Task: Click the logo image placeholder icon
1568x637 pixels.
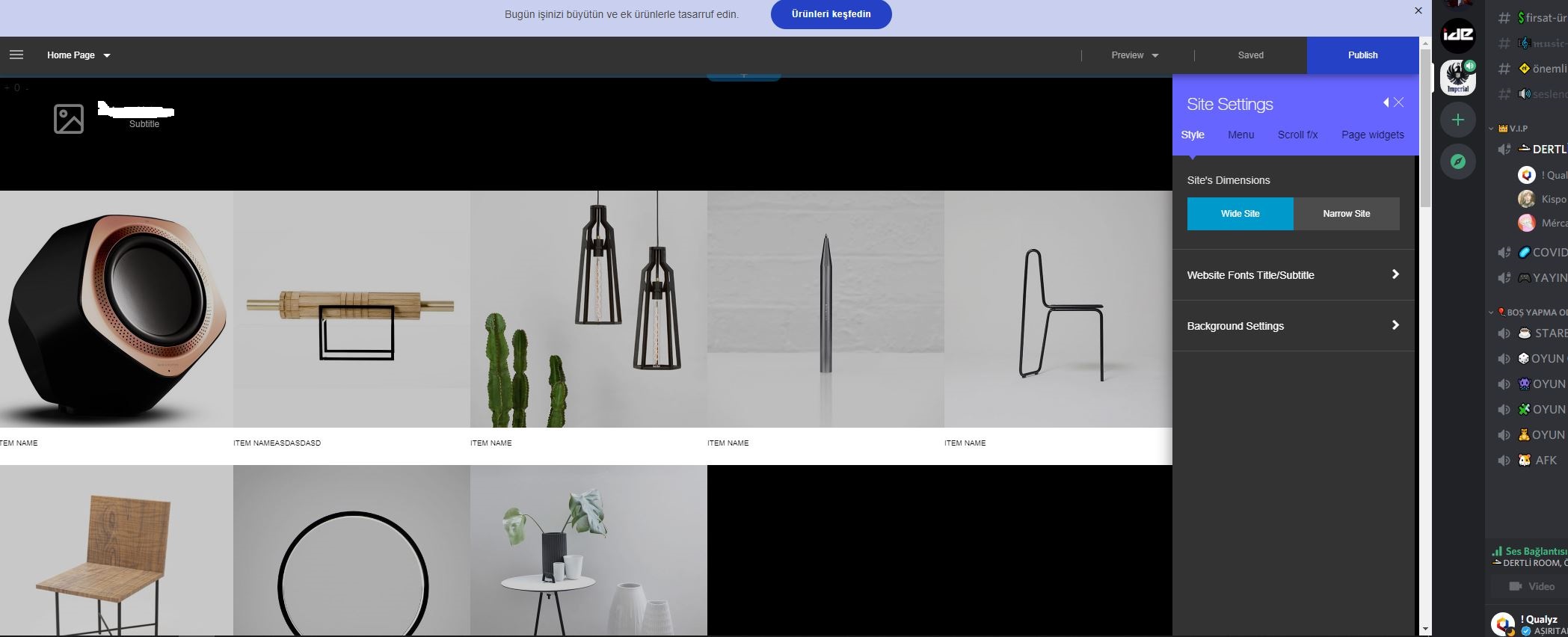Action: (x=69, y=119)
